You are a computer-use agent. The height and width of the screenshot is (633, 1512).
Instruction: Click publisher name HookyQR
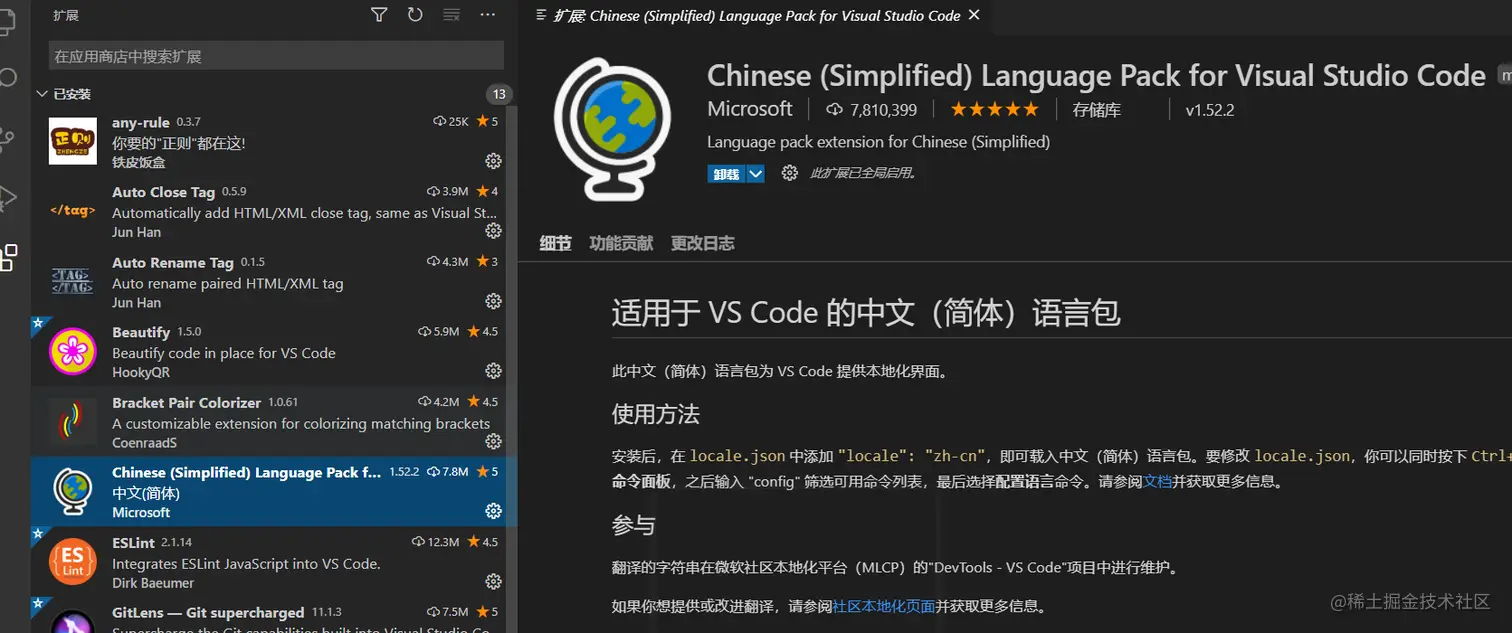click(141, 372)
